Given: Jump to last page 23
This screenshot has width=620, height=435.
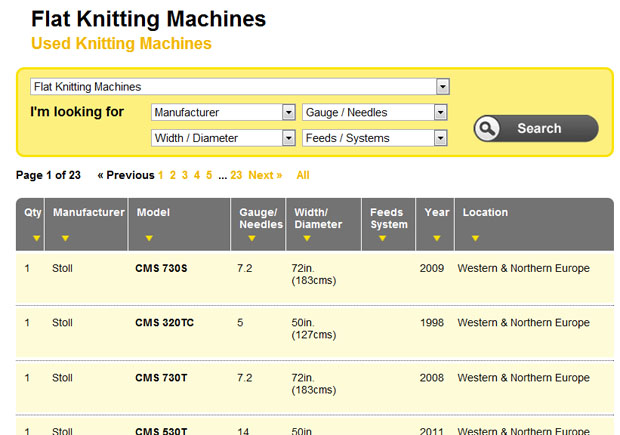Looking at the screenshot, I should click(236, 175).
